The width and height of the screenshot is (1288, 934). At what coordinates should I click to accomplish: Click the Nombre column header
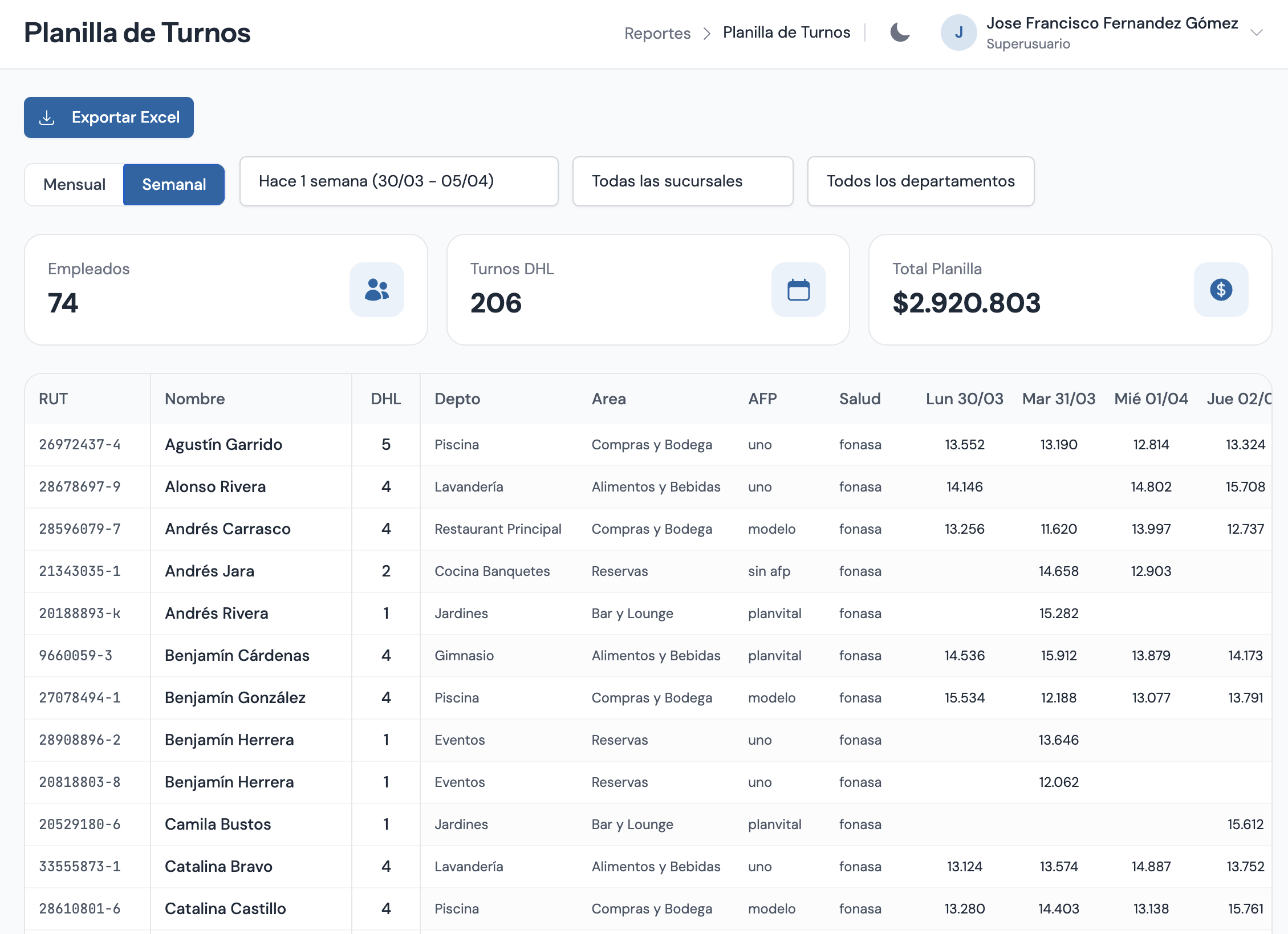194,399
